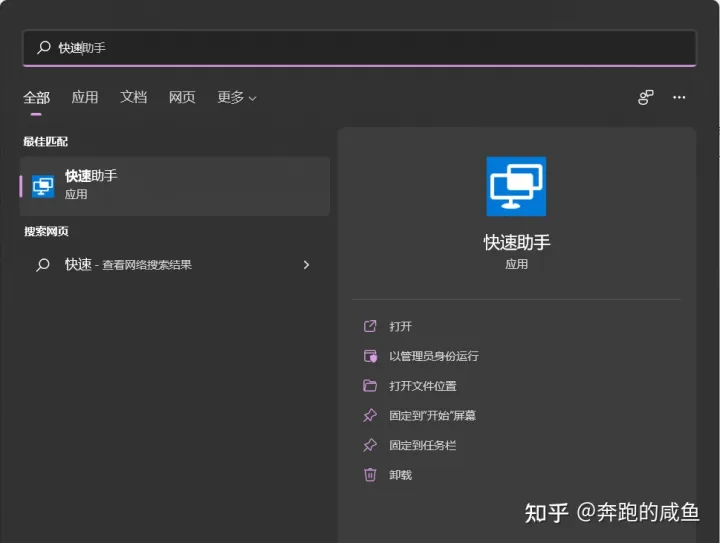The image size is (720, 543).
Task: Click the search box containing 快速助手
Action: pyautogui.click(x=360, y=48)
